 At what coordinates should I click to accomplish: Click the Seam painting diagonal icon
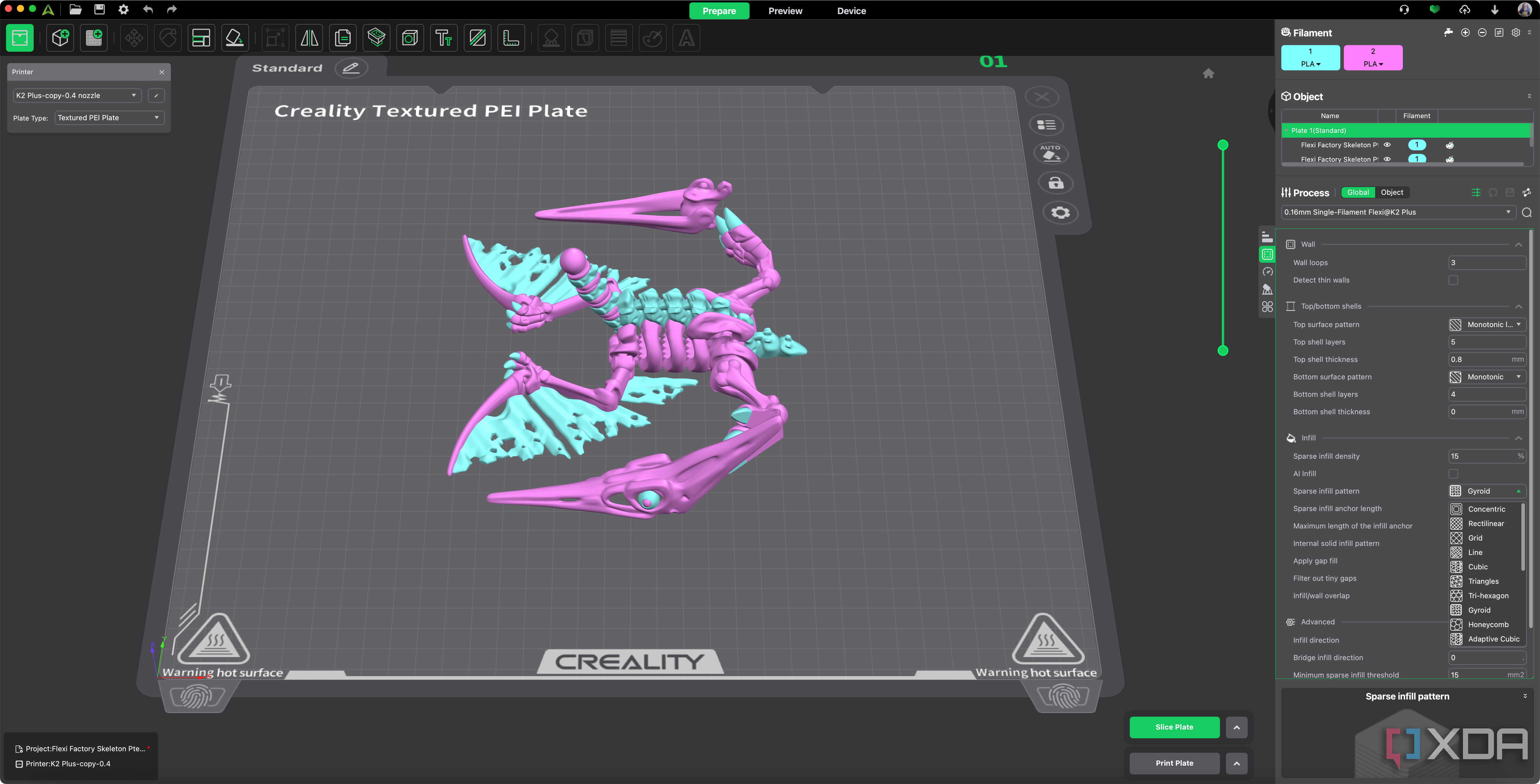(477, 38)
